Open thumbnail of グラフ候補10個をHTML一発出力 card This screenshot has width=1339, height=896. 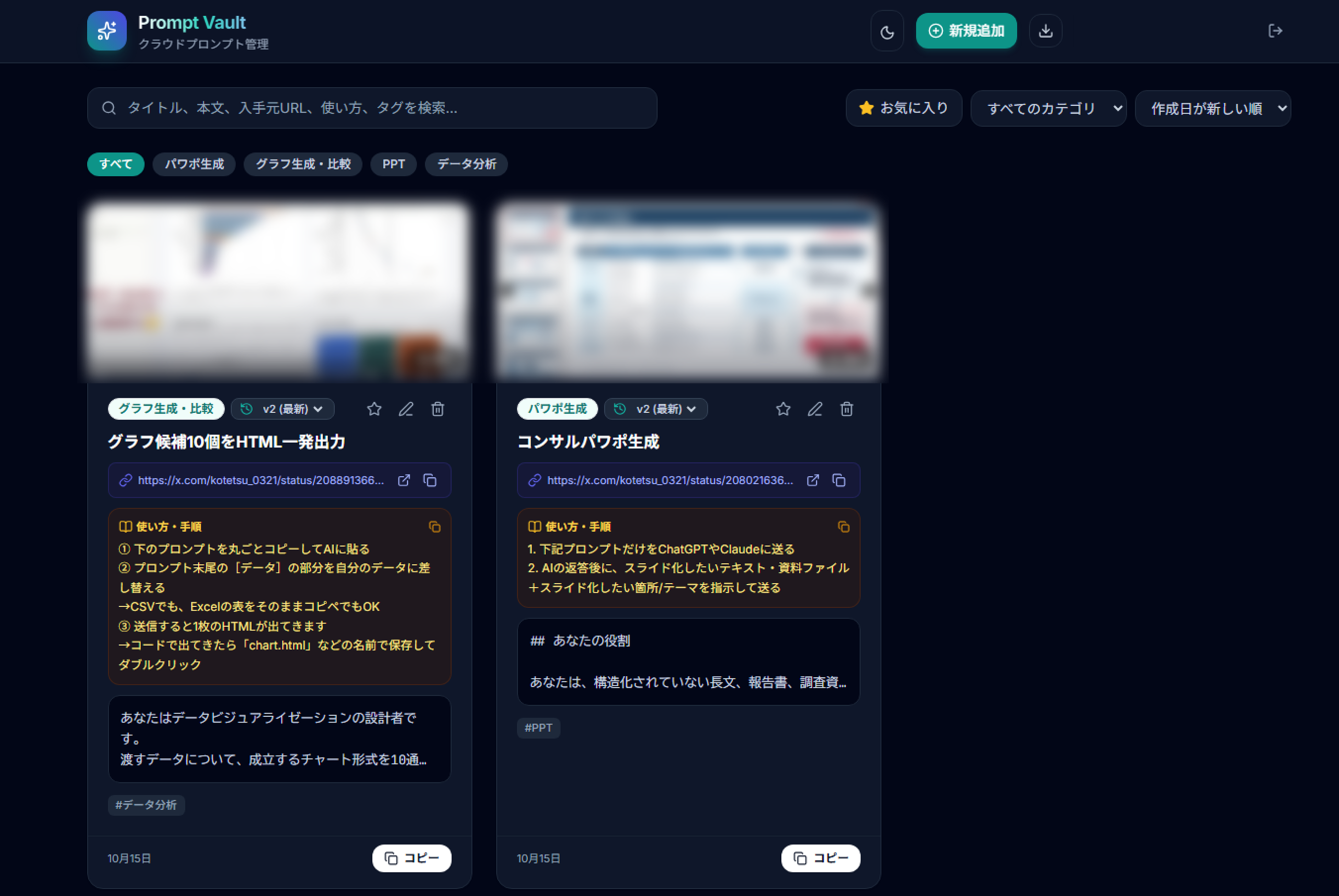[x=279, y=291]
